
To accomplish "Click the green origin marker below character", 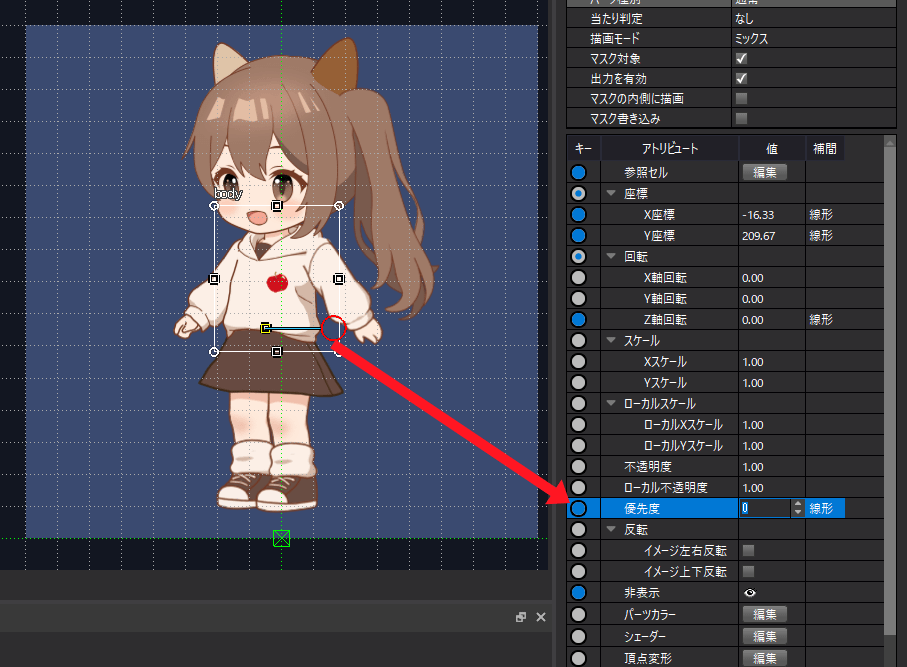I will (282, 539).
